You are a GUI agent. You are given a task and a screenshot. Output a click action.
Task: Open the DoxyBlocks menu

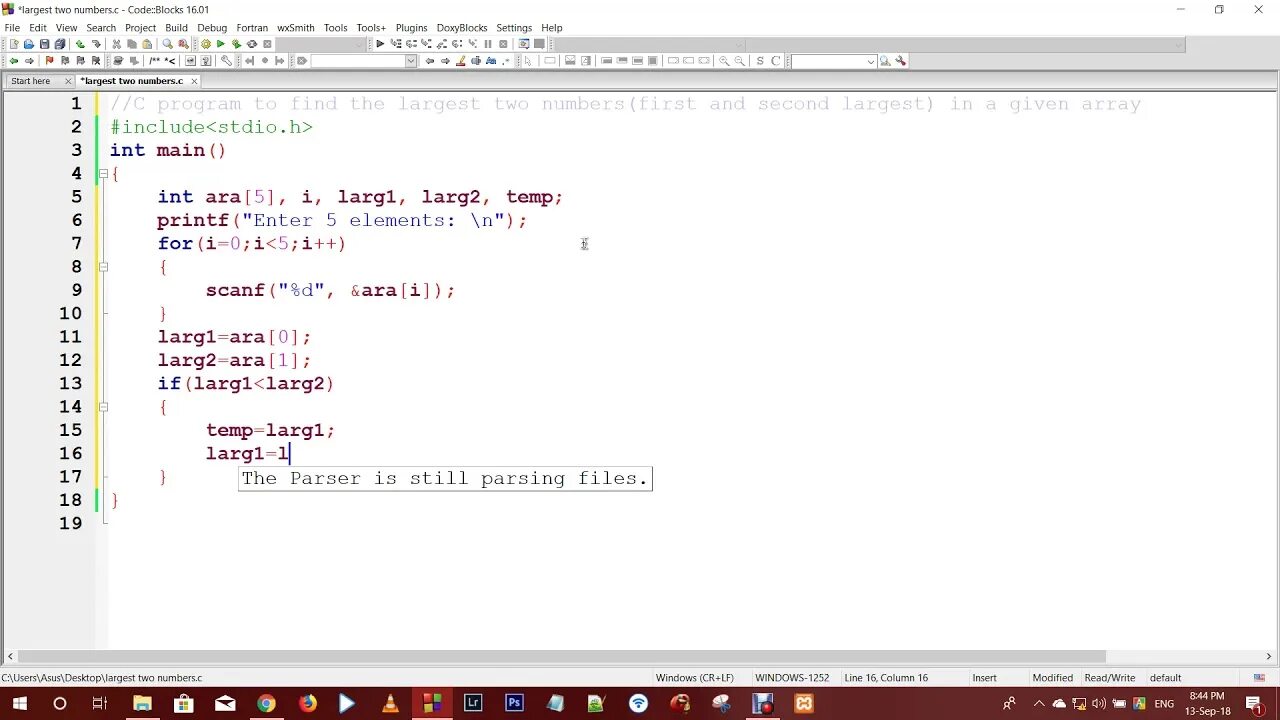461,27
